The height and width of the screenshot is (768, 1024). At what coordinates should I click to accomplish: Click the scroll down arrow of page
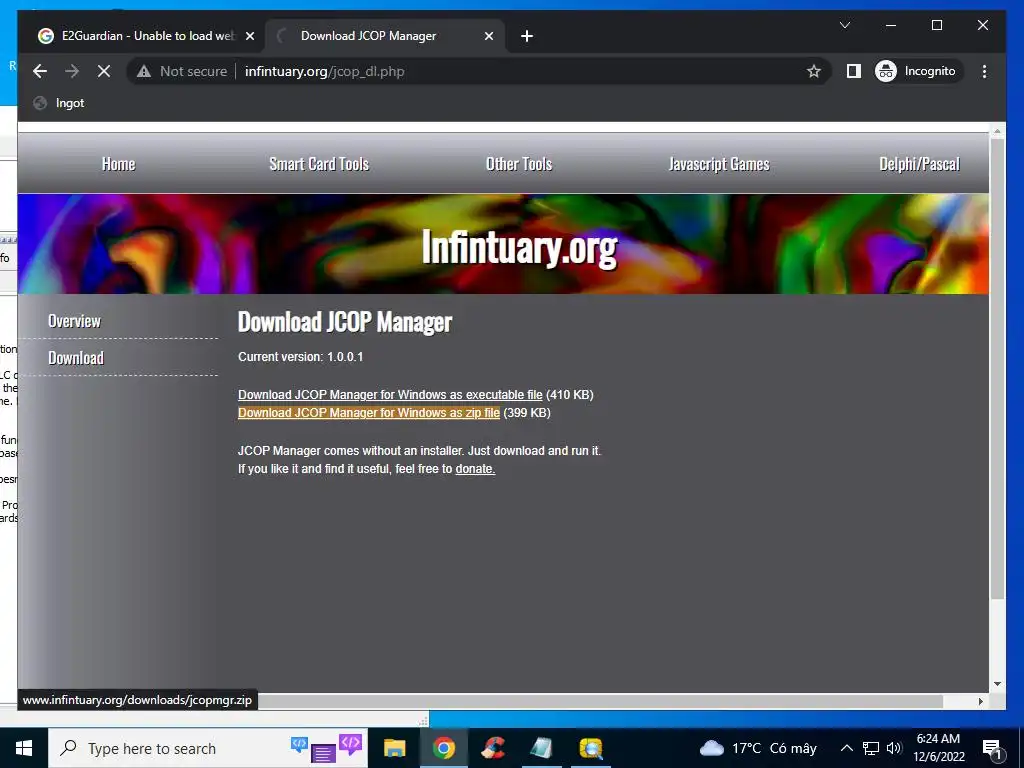pos(997,684)
